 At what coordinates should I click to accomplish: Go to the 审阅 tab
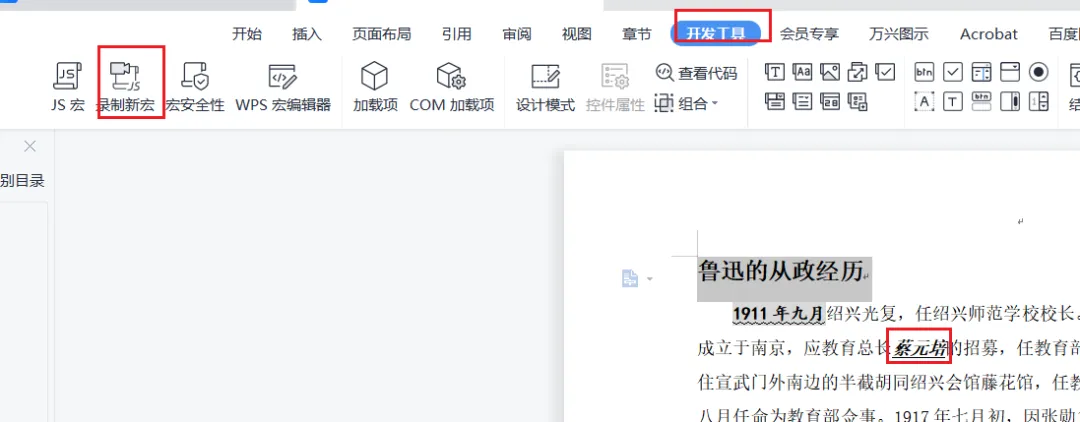pos(517,34)
